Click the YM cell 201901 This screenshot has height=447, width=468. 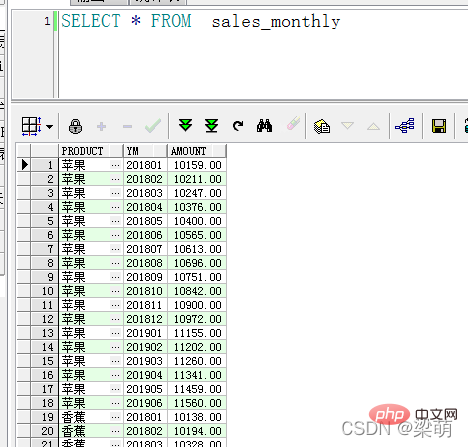coord(145,333)
